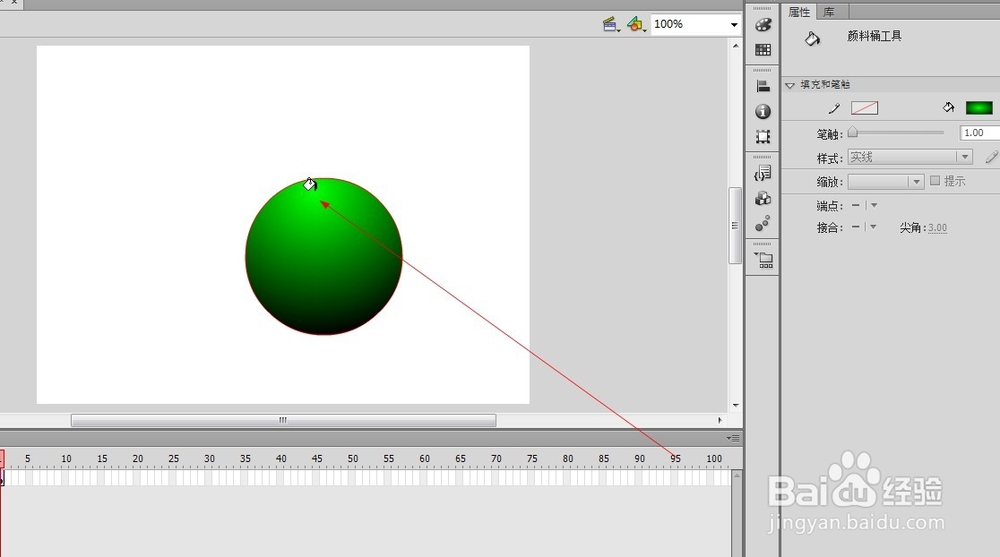Click the fill paint bucket icon beside green swatch
The height and width of the screenshot is (557, 1000).
click(949, 107)
